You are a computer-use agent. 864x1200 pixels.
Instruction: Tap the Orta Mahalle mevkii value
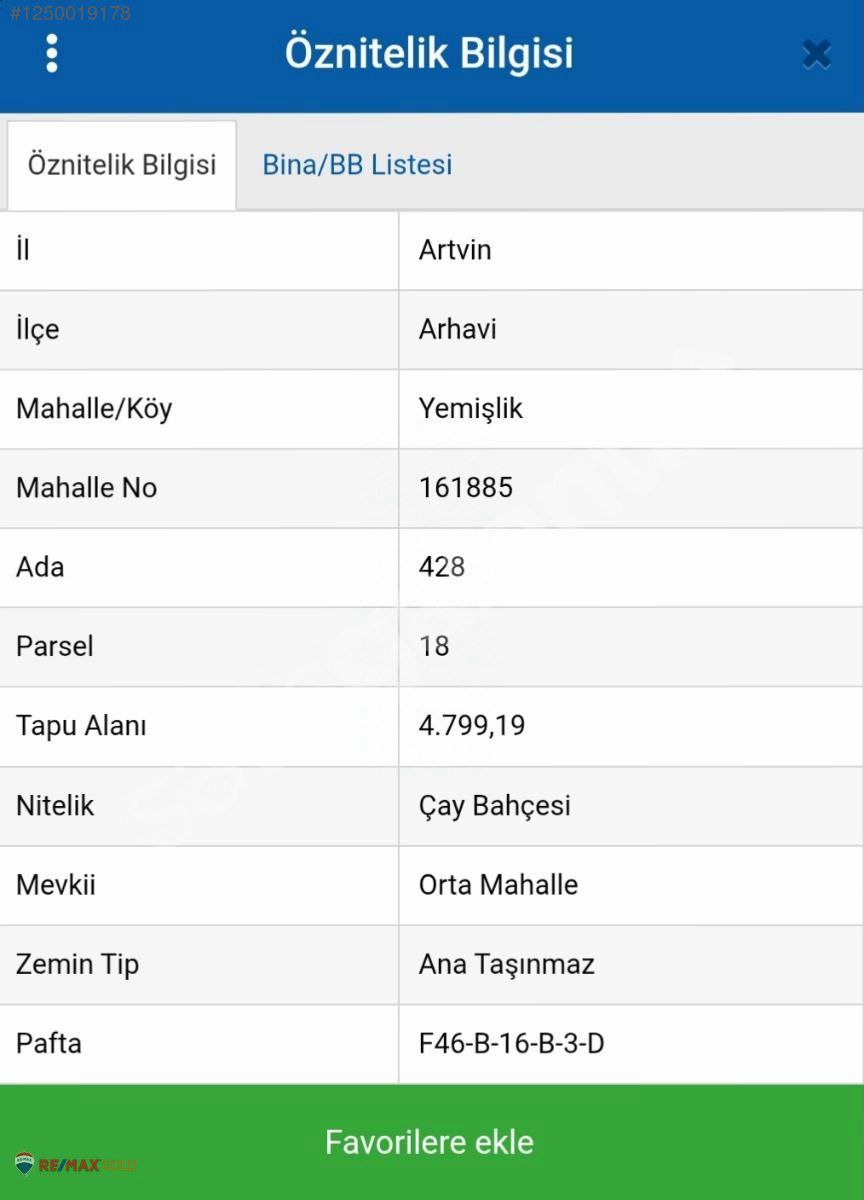(x=498, y=885)
